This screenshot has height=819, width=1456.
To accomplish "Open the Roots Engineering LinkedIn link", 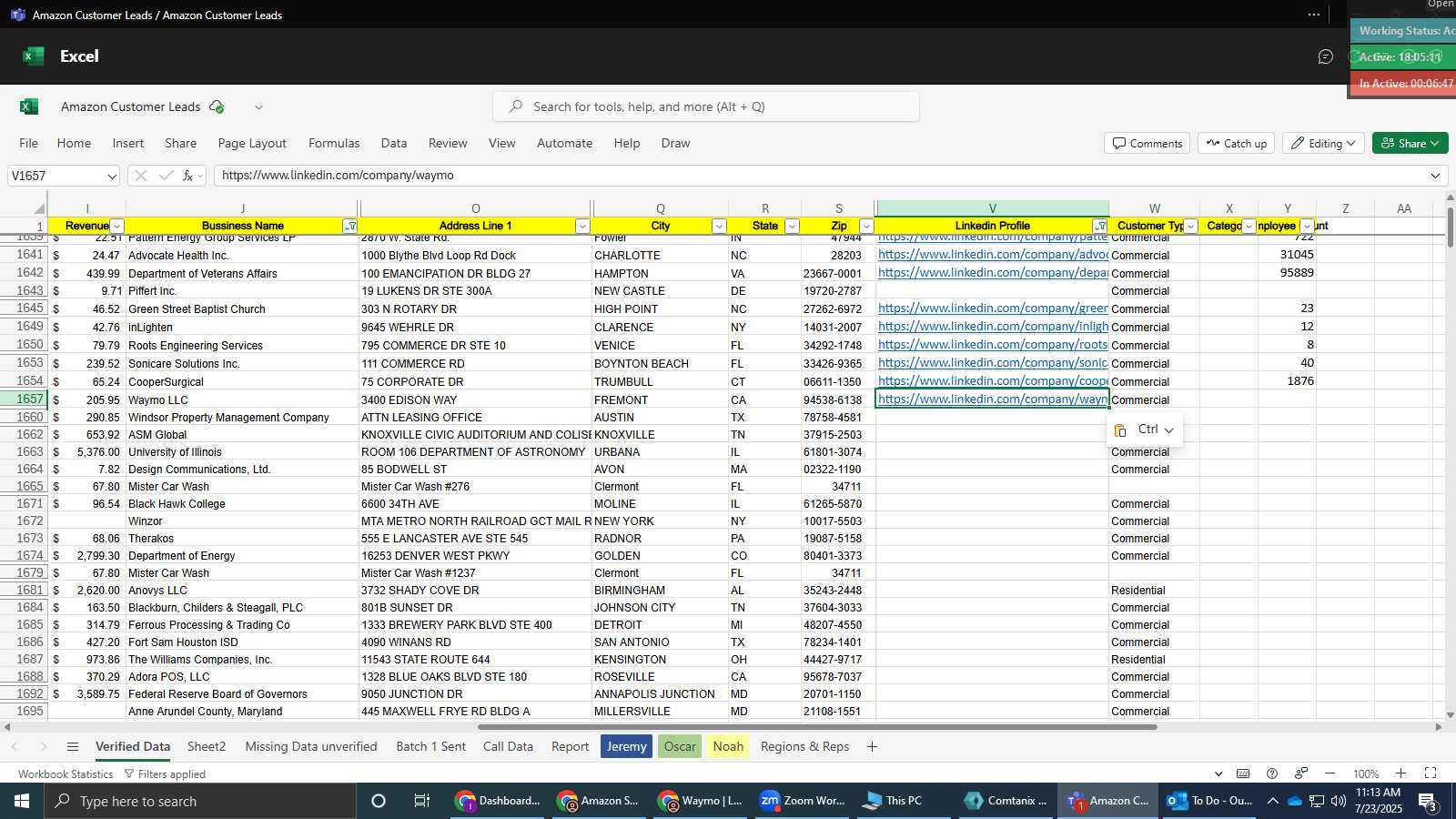I will pos(993,345).
